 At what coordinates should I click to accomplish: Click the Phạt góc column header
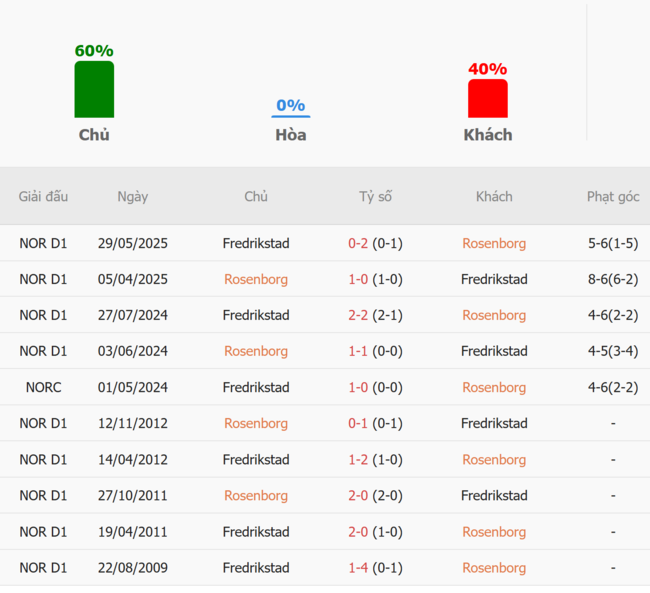click(x=613, y=196)
